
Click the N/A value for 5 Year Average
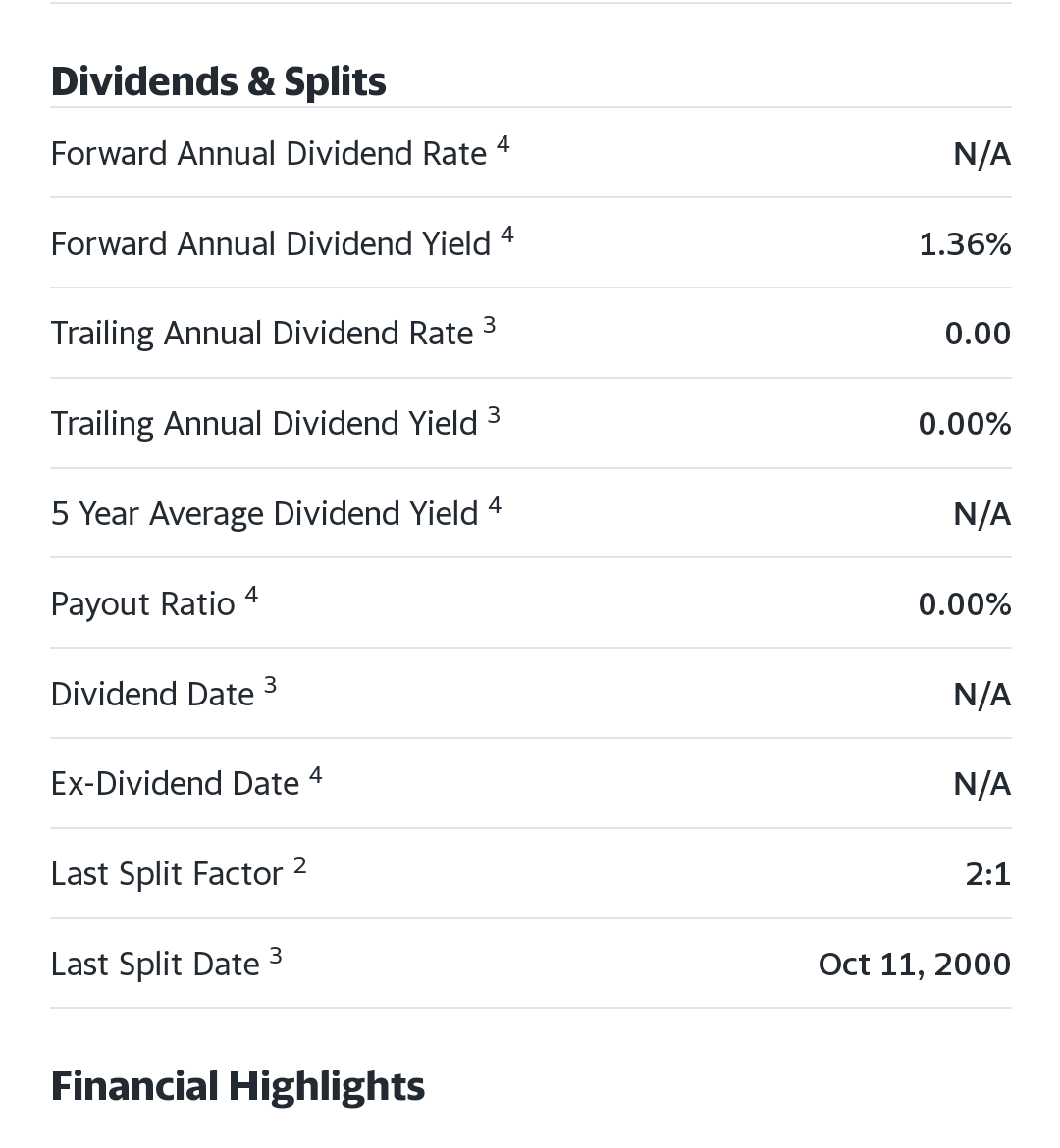(x=981, y=514)
